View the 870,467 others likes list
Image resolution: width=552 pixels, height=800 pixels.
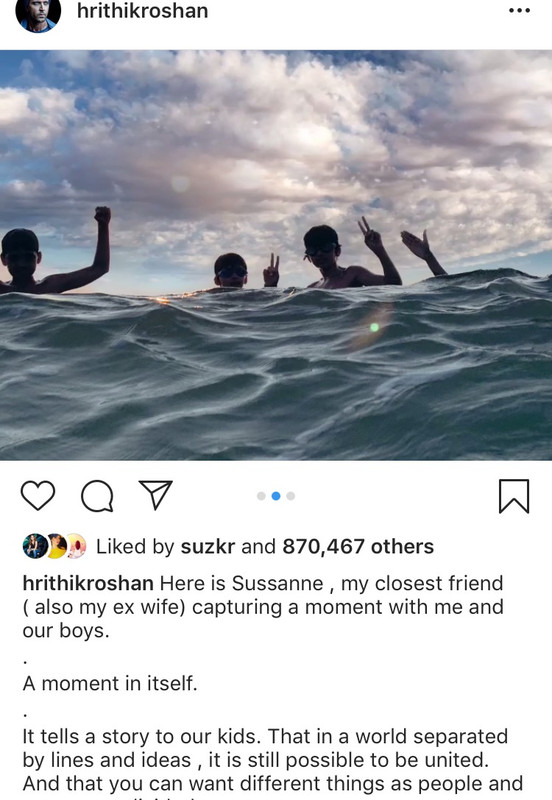coord(358,547)
